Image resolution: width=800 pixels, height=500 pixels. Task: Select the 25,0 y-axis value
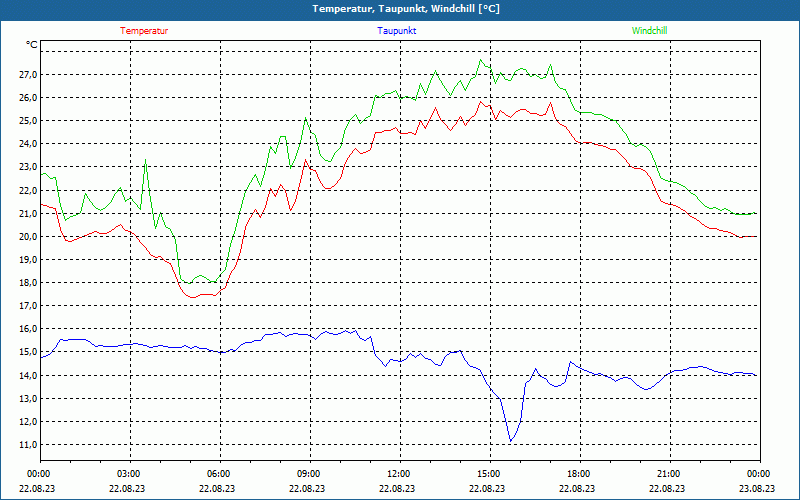[x=29, y=121]
